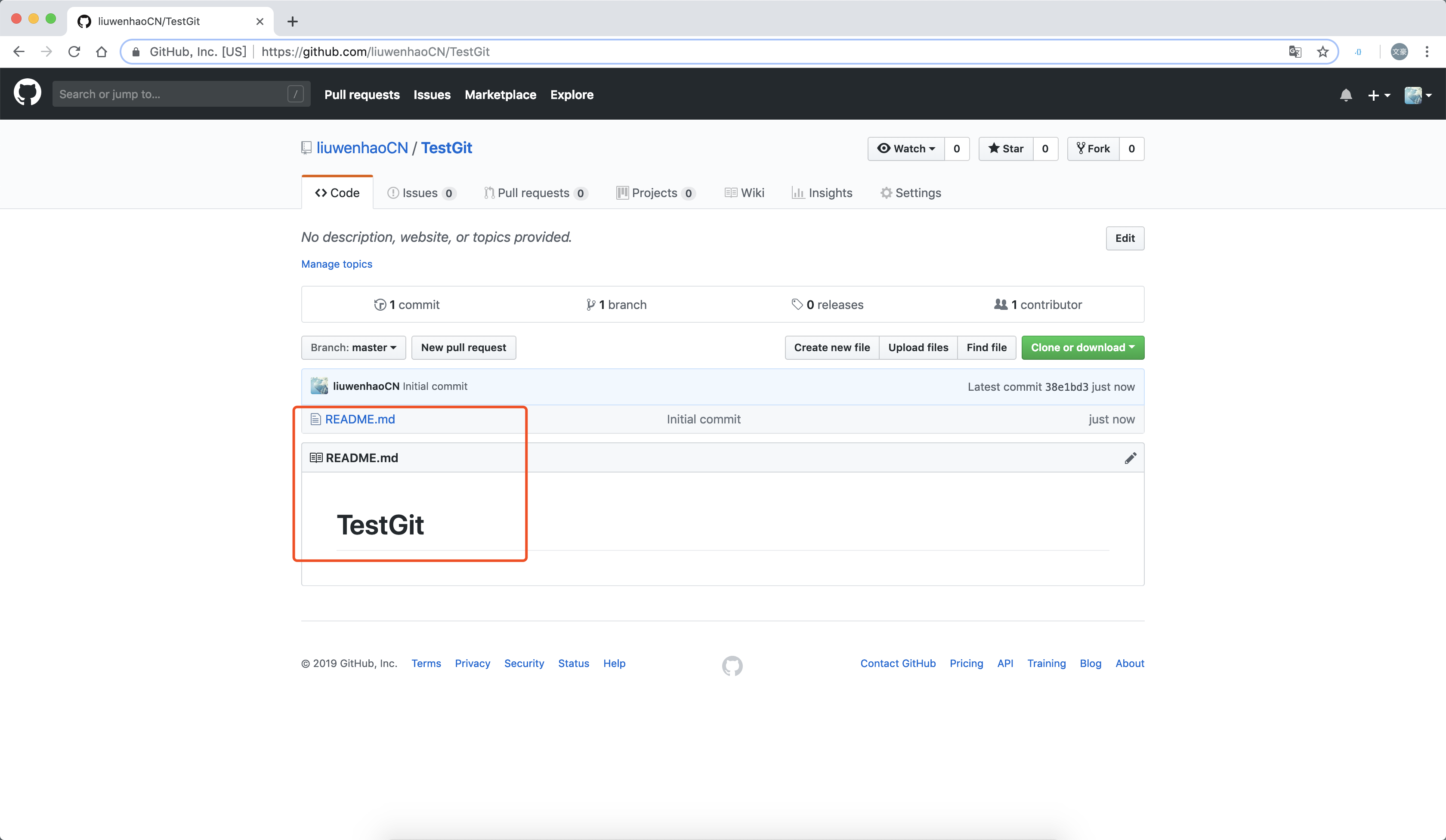
Task: Click the browser forward arrow
Action: pyautogui.click(x=46, y=52)
